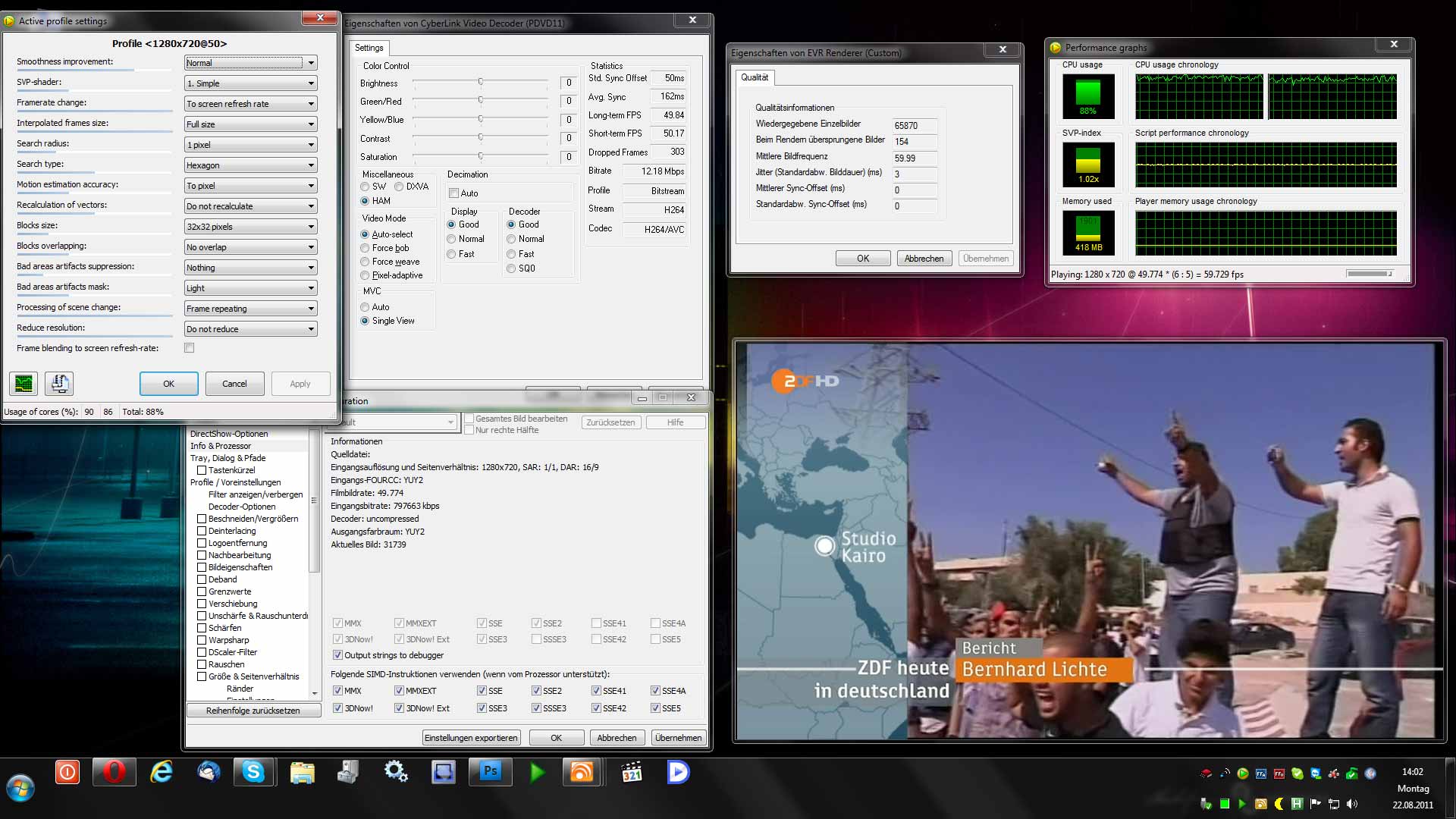The image size is (1456, 819).
Task: Click the volume speaker tray icon
Action: [x=1352, y=804]
